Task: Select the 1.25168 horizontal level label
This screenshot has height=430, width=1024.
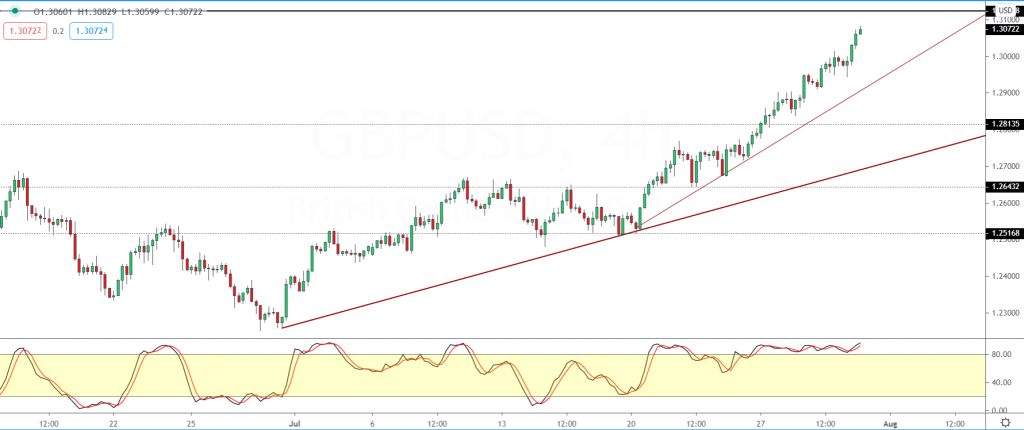Action: [x=1004, y=233]
